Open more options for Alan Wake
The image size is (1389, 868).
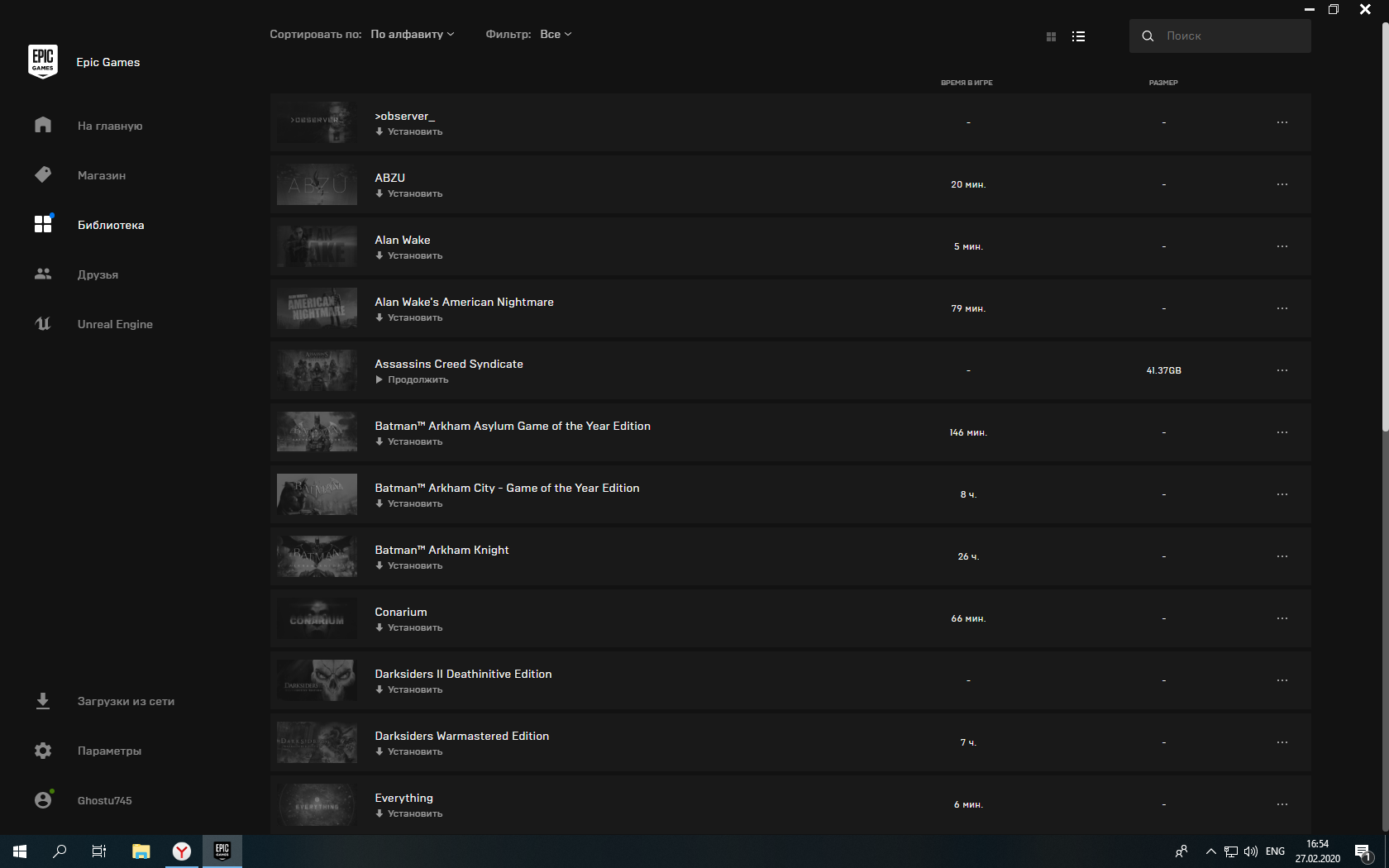1282,246
